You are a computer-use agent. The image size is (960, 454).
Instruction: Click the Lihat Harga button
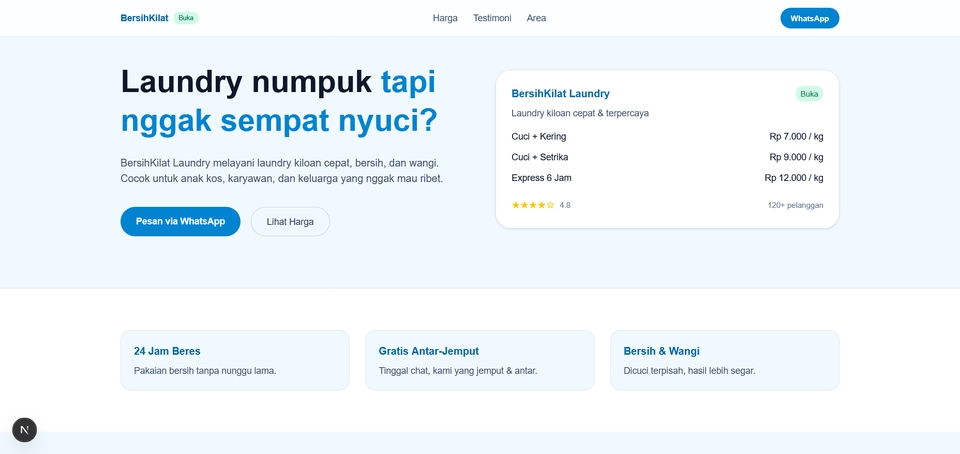(x=290, y=221)
